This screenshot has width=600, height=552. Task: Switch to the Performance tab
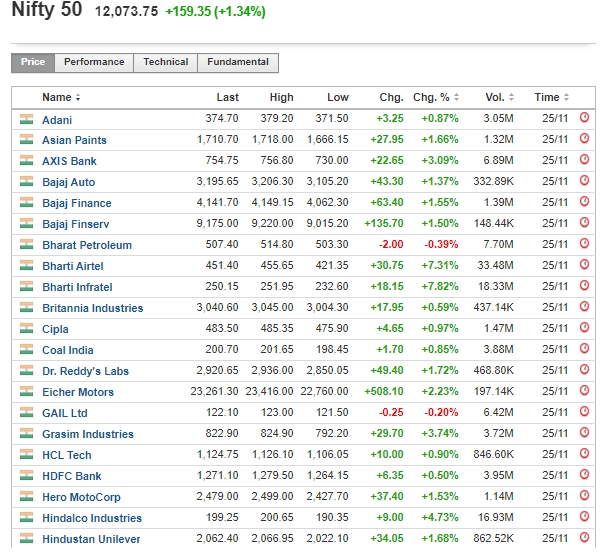coord(94,62)
